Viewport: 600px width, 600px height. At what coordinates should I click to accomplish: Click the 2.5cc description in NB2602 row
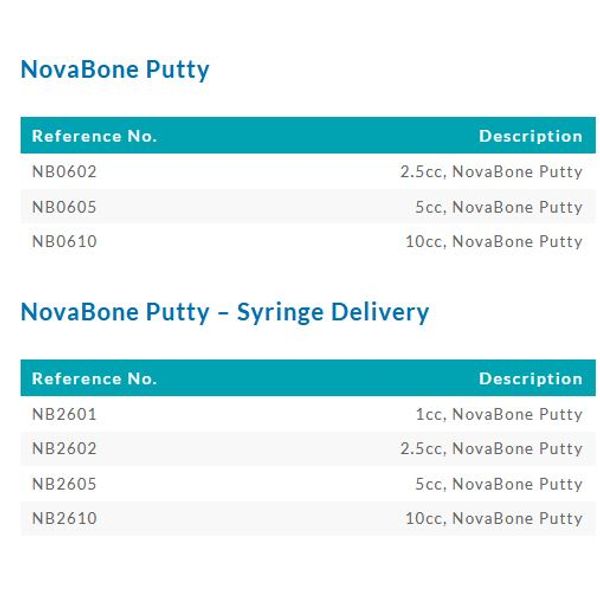(491, 449)
